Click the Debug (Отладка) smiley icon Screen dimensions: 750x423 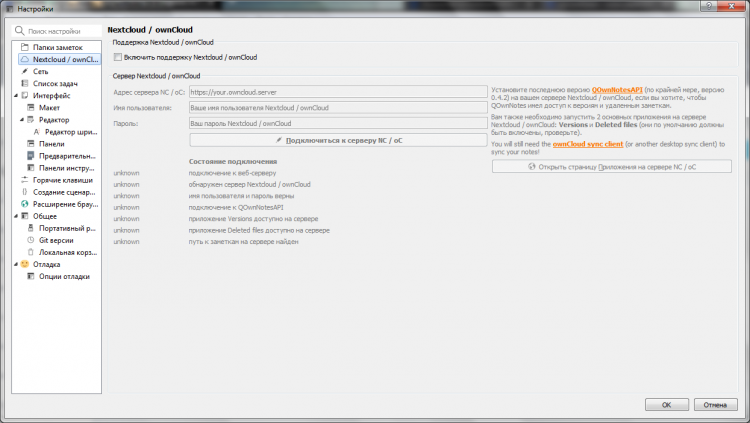coord(25,264)
